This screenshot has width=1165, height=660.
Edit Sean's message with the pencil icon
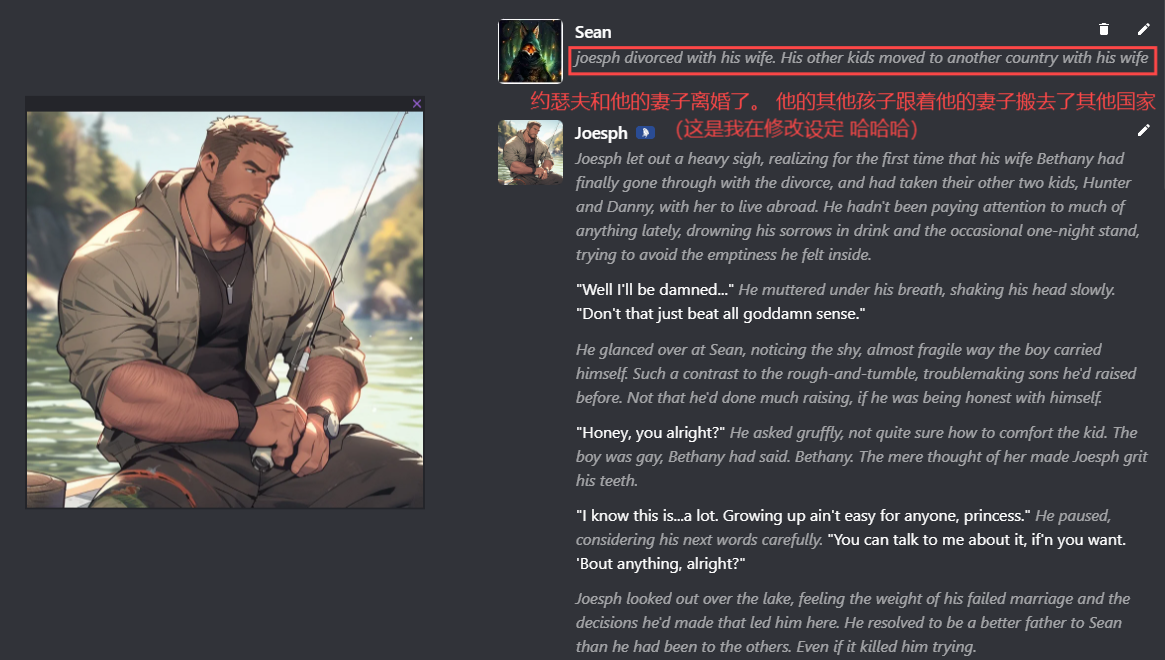pyautogui.click(x=1143, y=29)
